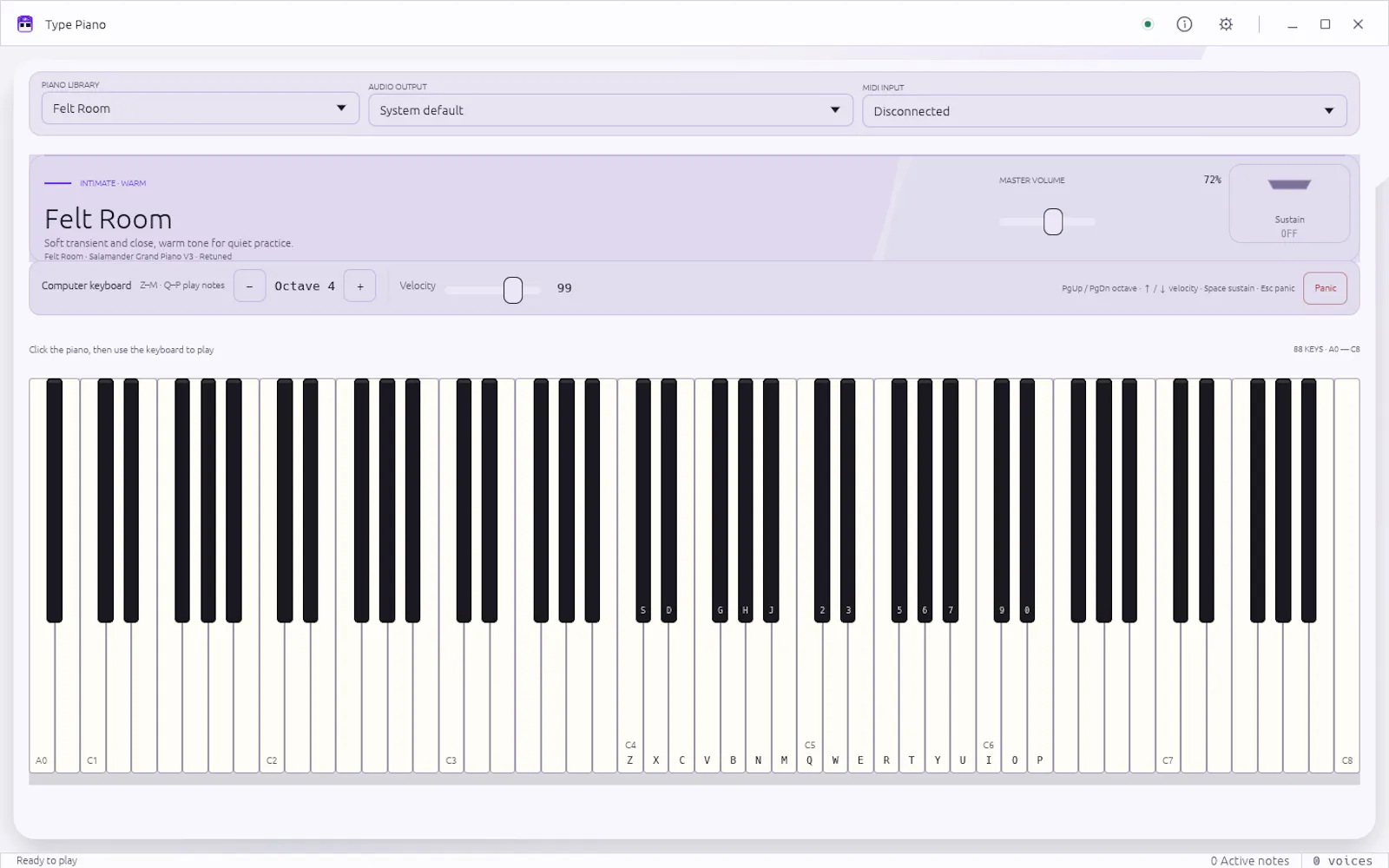The image size is (1389, 868).
Task: Play the black key labeled 9
Action: pyautogui.click(x=1002, y=501)
